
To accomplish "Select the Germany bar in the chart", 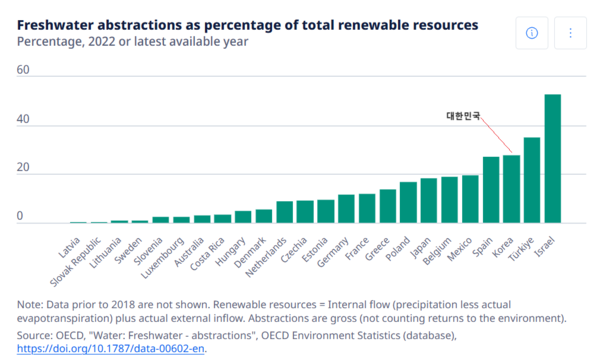I will (346, 209).
